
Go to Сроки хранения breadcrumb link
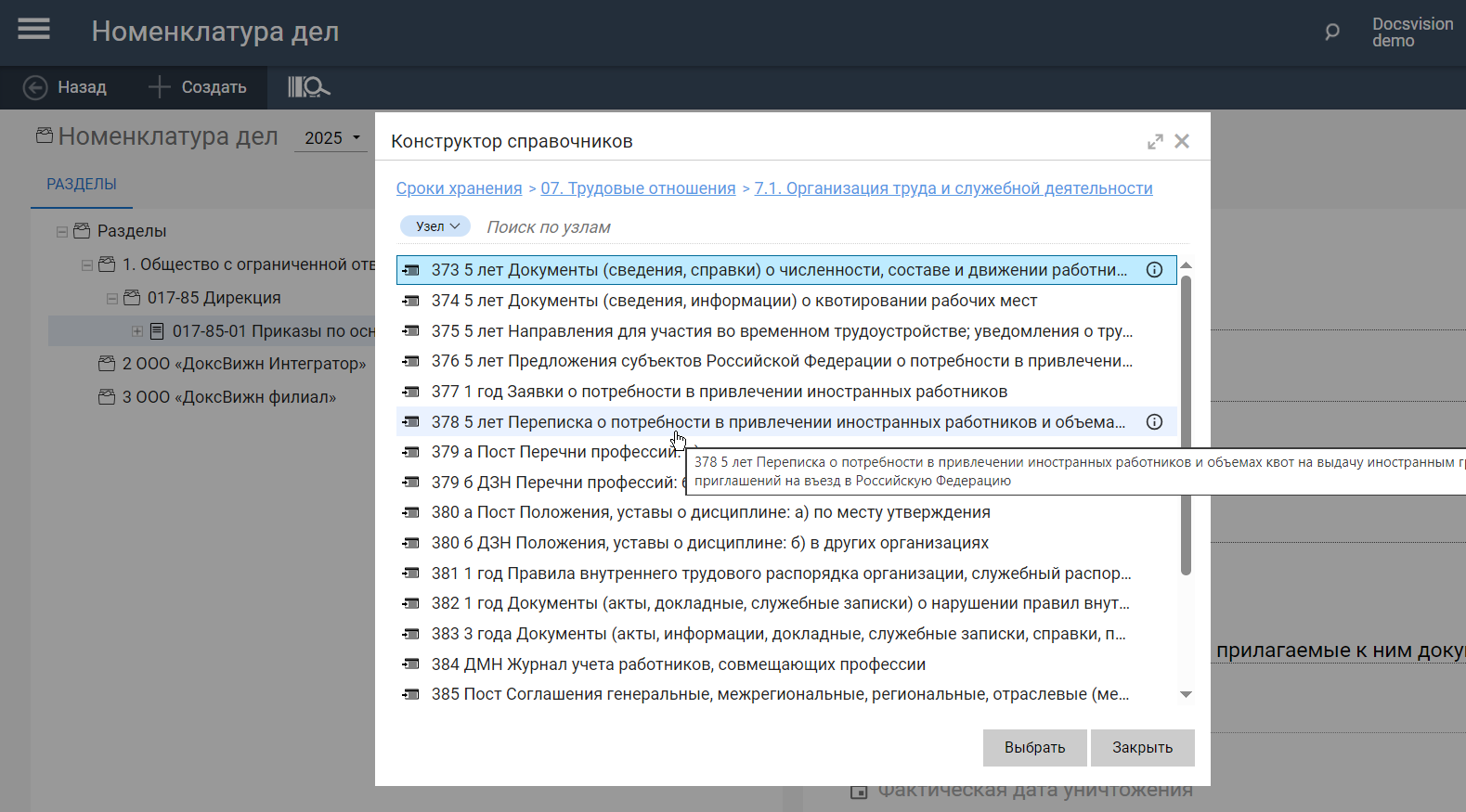pyautogui.click(x=459, y=188)
